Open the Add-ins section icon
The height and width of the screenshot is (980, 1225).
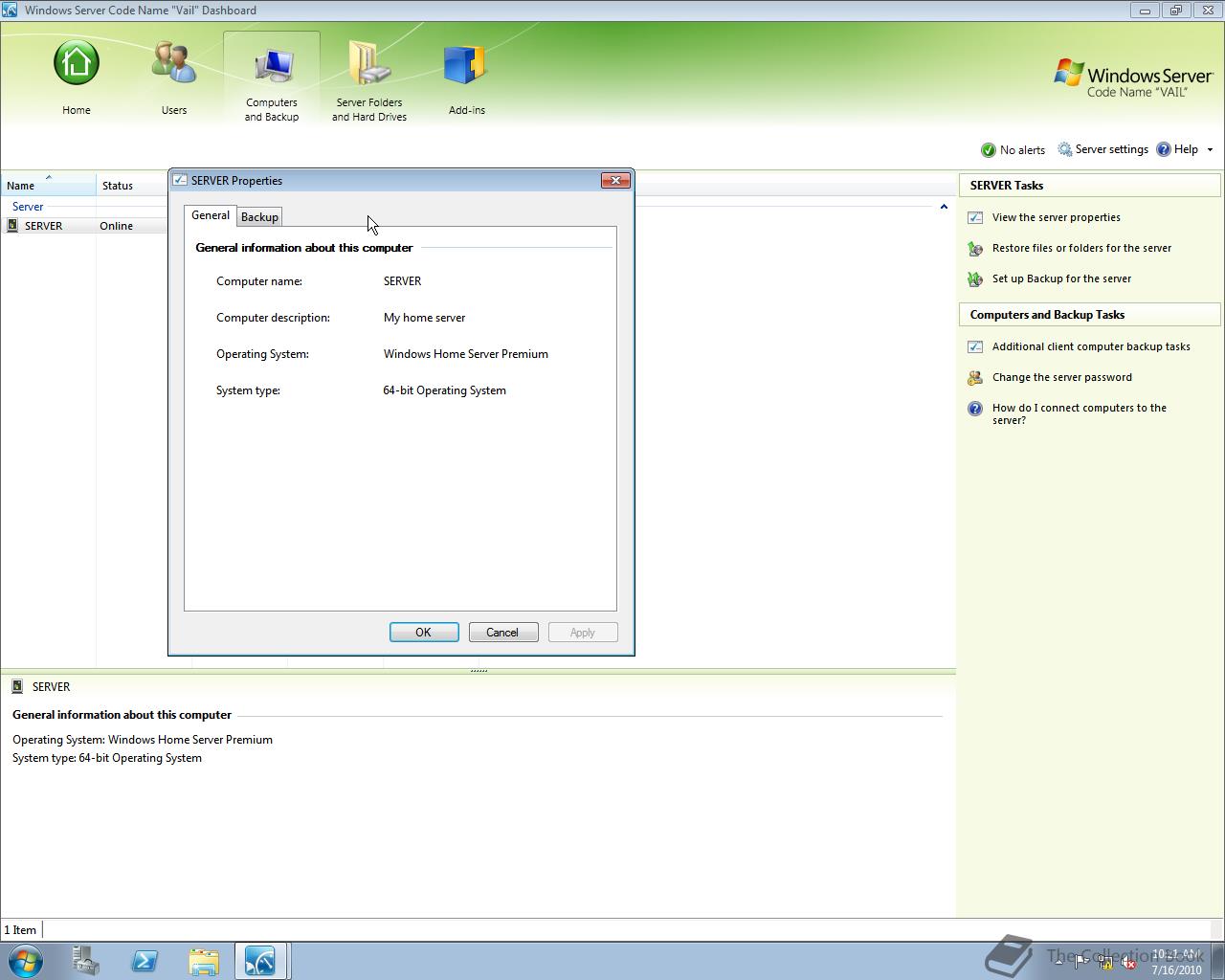pyautogui.click(x=467, y=64)
